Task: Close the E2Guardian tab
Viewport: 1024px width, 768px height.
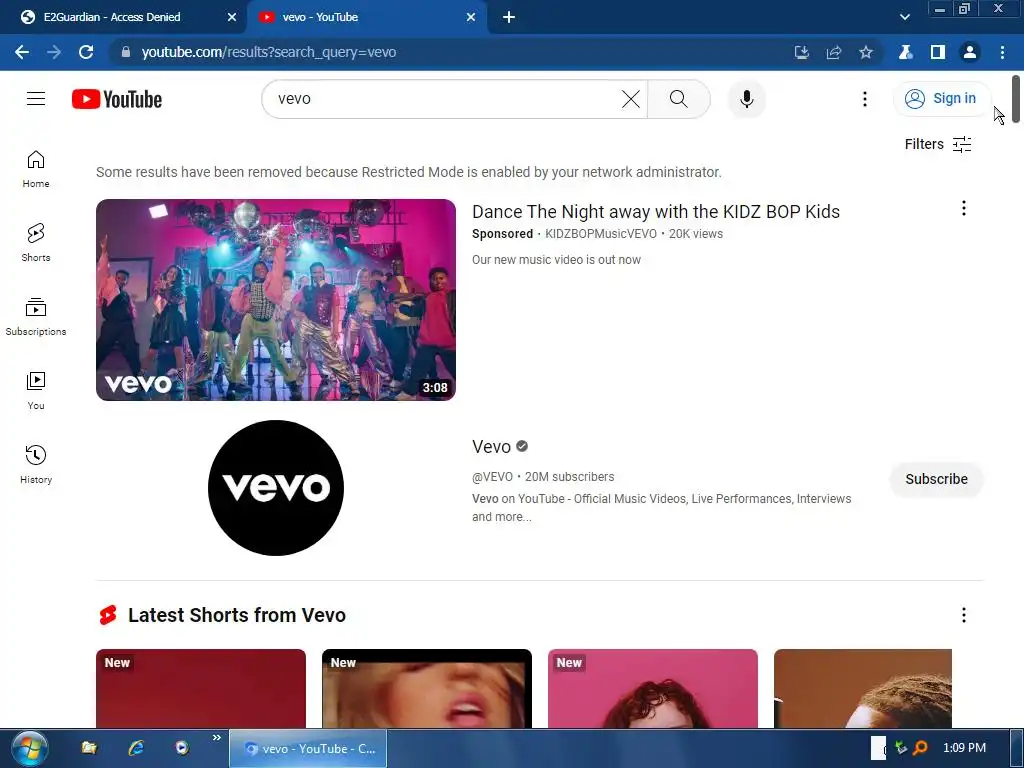Action: [x=232, y=17]
